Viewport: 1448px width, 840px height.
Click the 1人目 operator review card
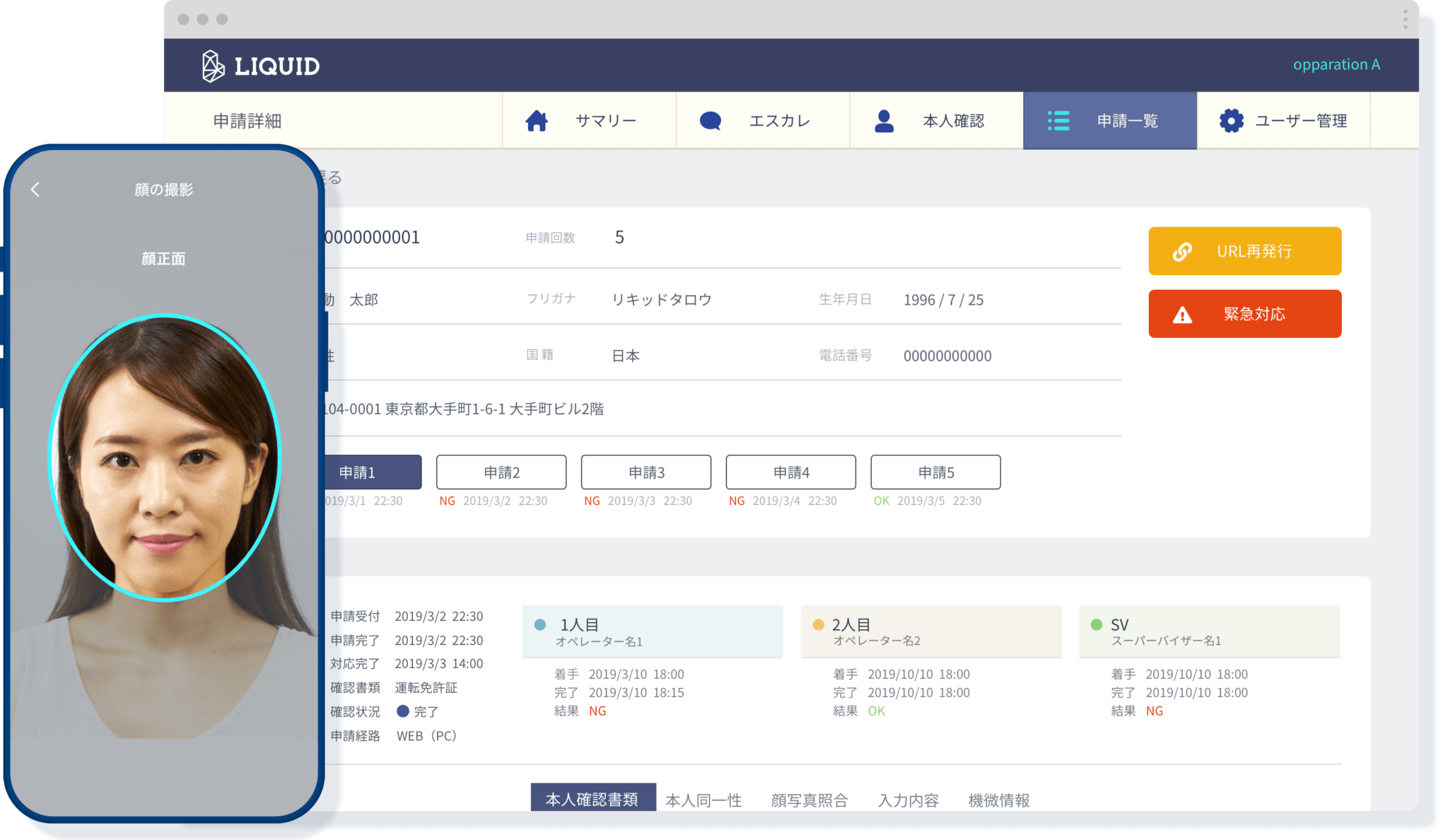coord(652,631)
